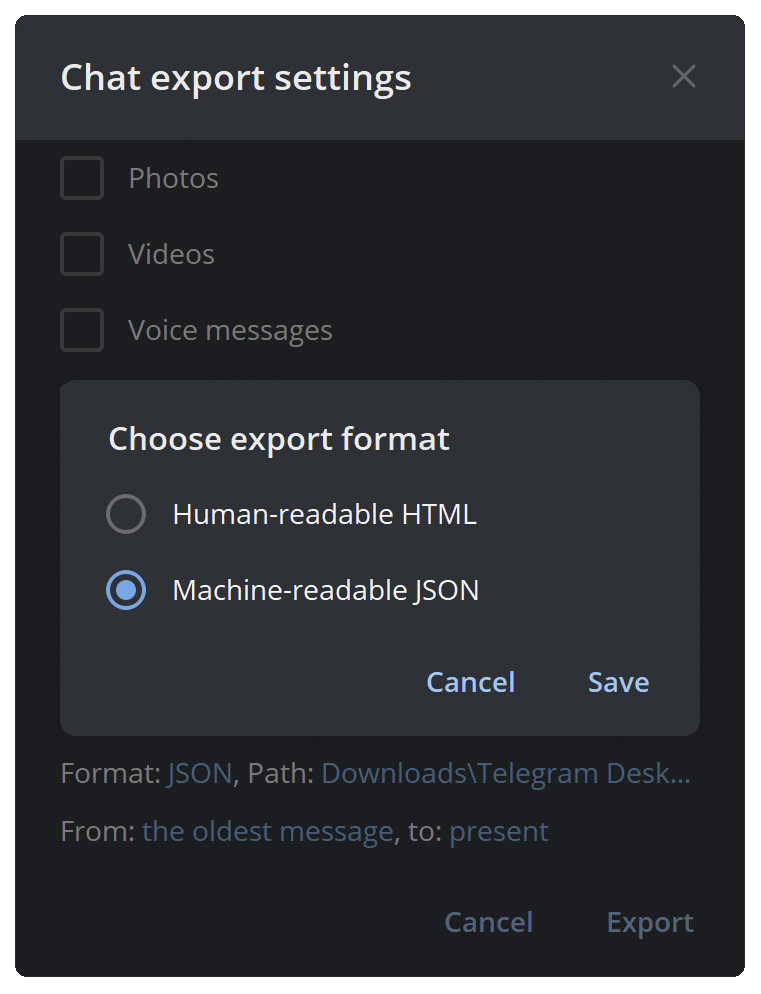Click the "Photos" label text
This screenshot has height=994, width=761.
(173, 179)
